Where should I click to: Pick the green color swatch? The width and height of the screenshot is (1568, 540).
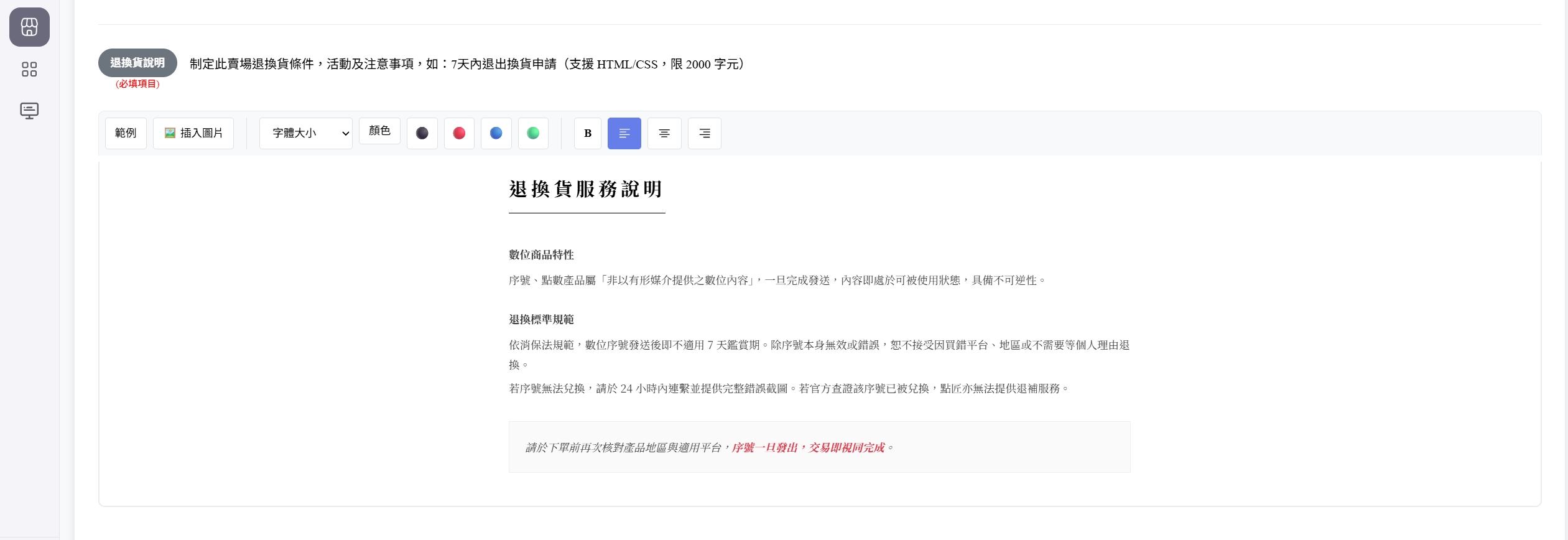coord(533,133)
